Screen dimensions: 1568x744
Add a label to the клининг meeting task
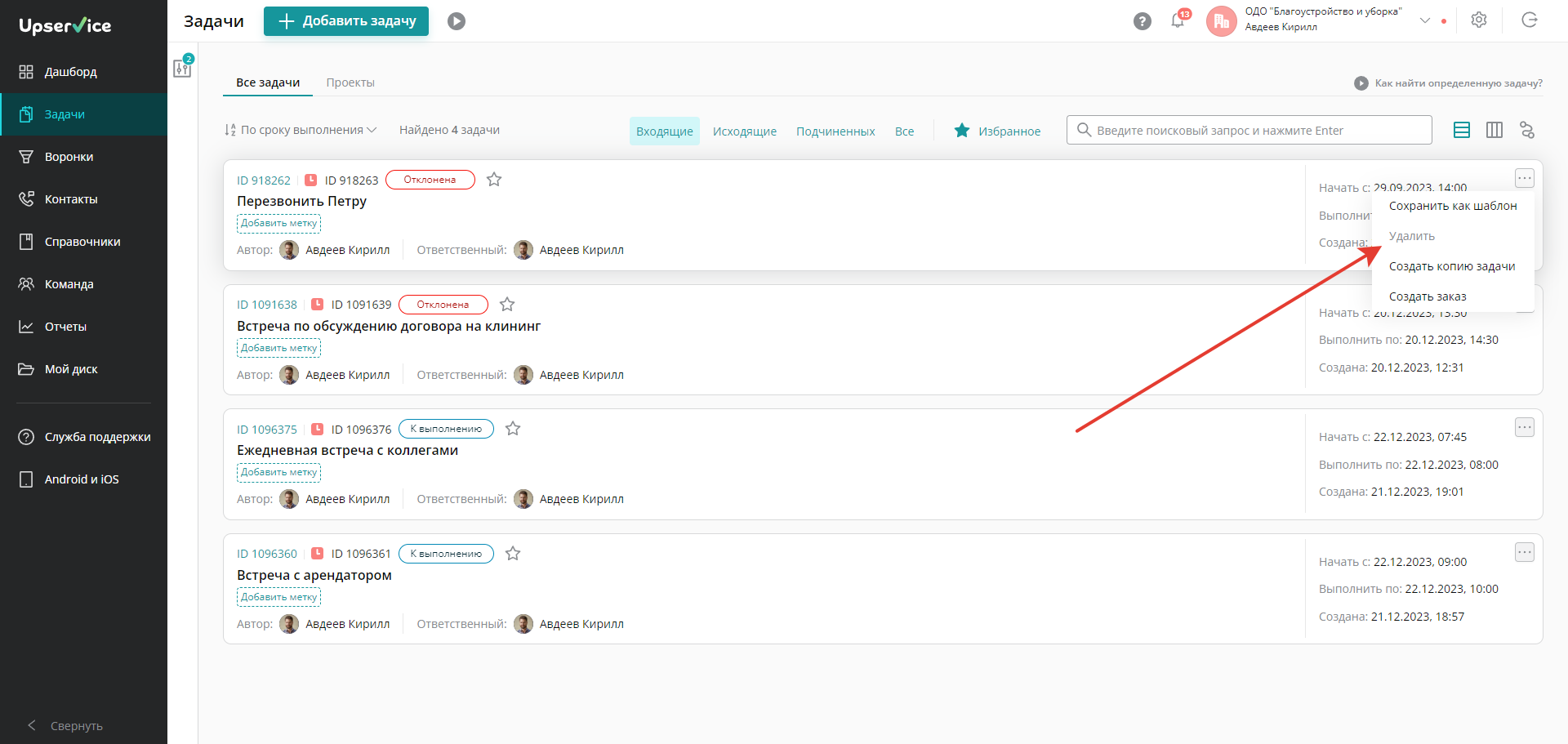[279, 349]
